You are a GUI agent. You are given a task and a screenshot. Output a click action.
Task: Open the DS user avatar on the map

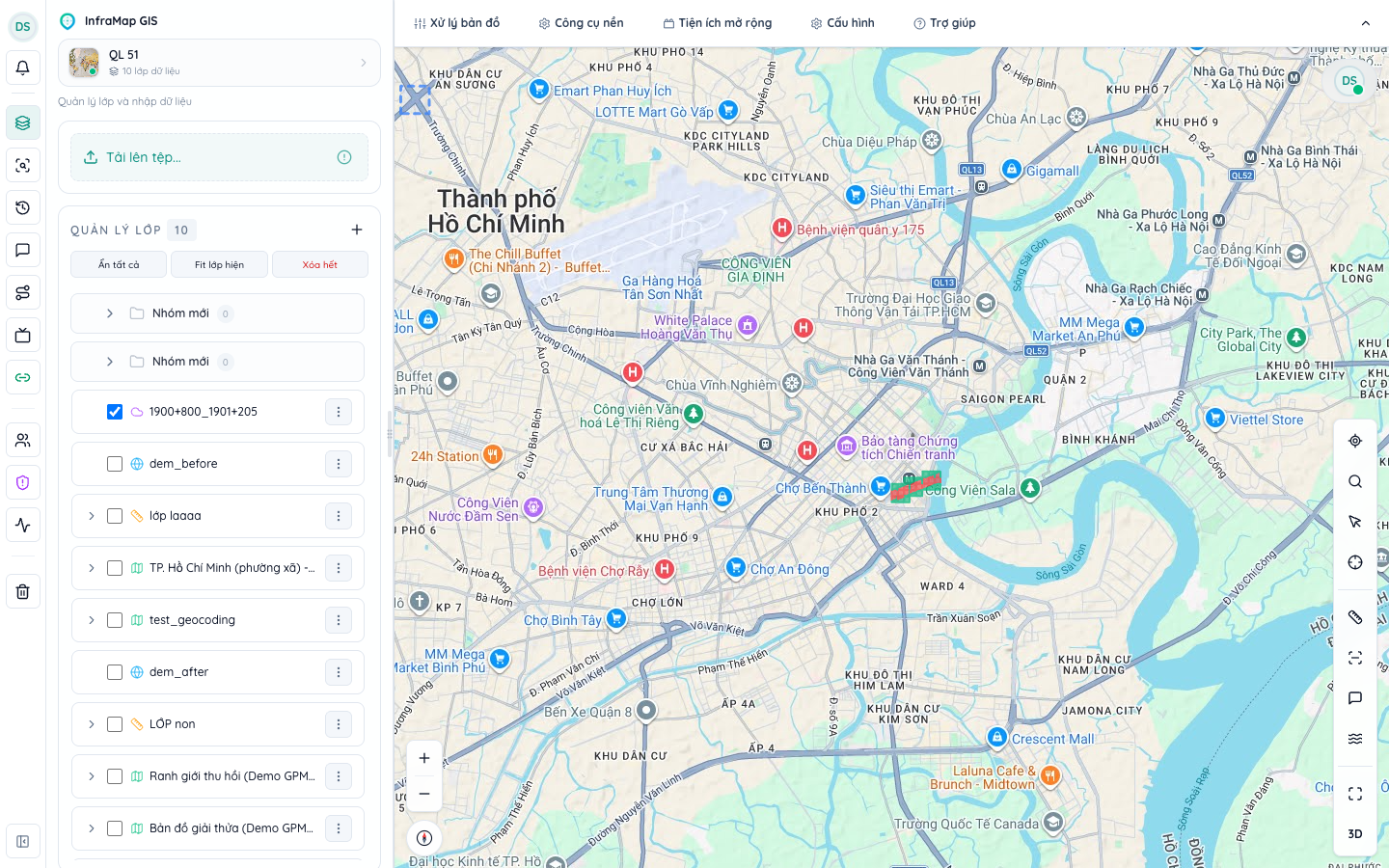point(1350,81)
